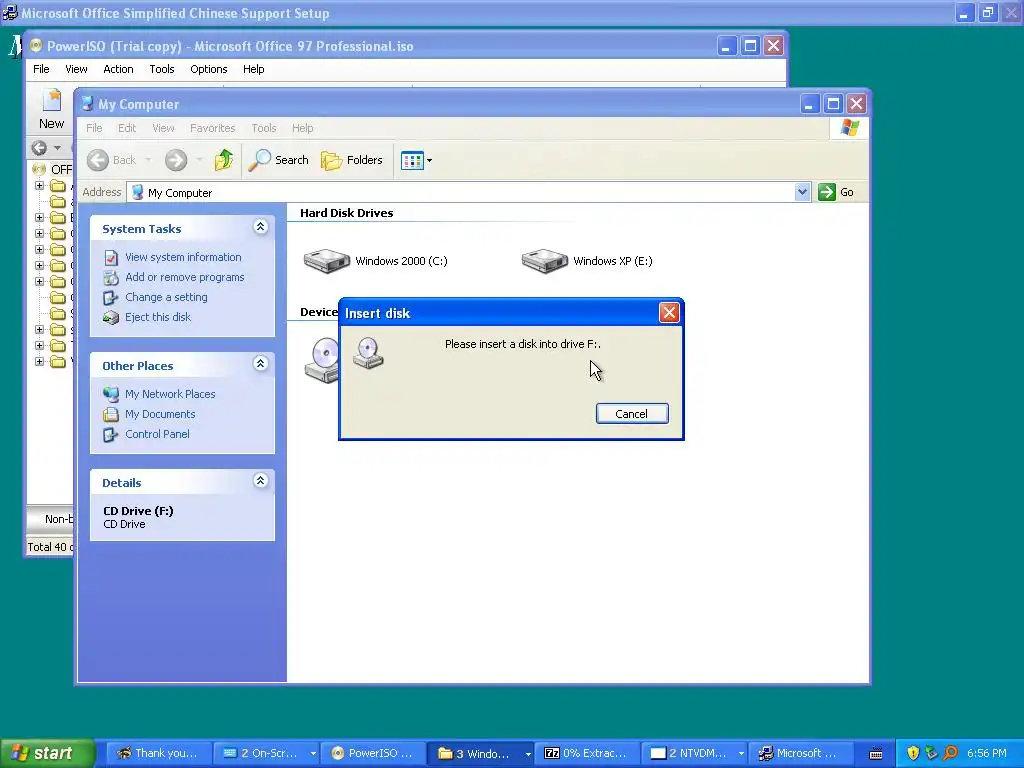Viewport: 1024px width, 768px height.
Task: Click the Search toolbar button
Action: tap(279, 160)
